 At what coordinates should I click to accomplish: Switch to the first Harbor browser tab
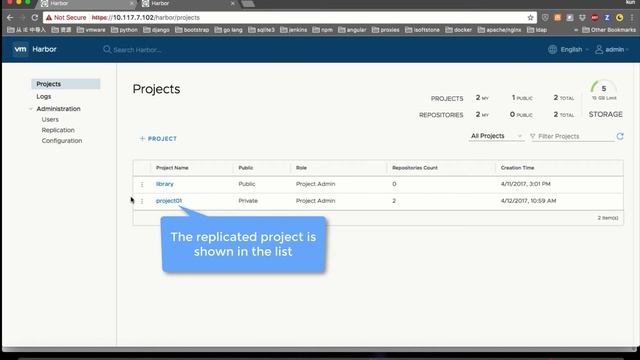(87, 4)
